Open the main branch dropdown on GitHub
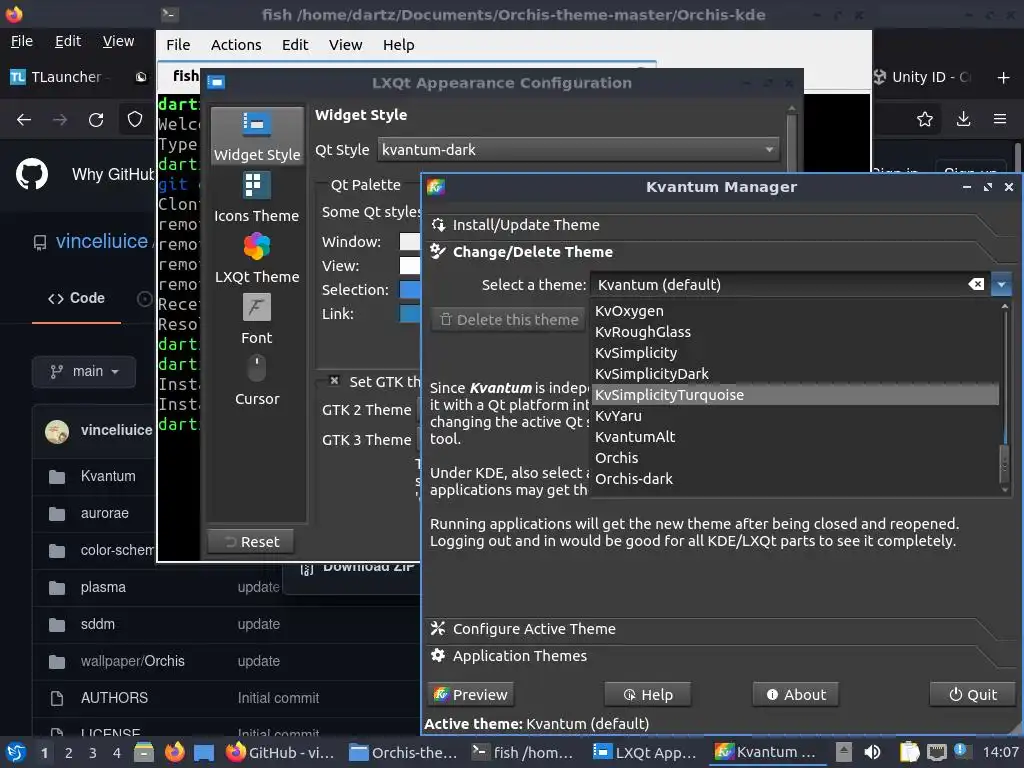This screenshot has width=1024, height=768. click(84, 372)
